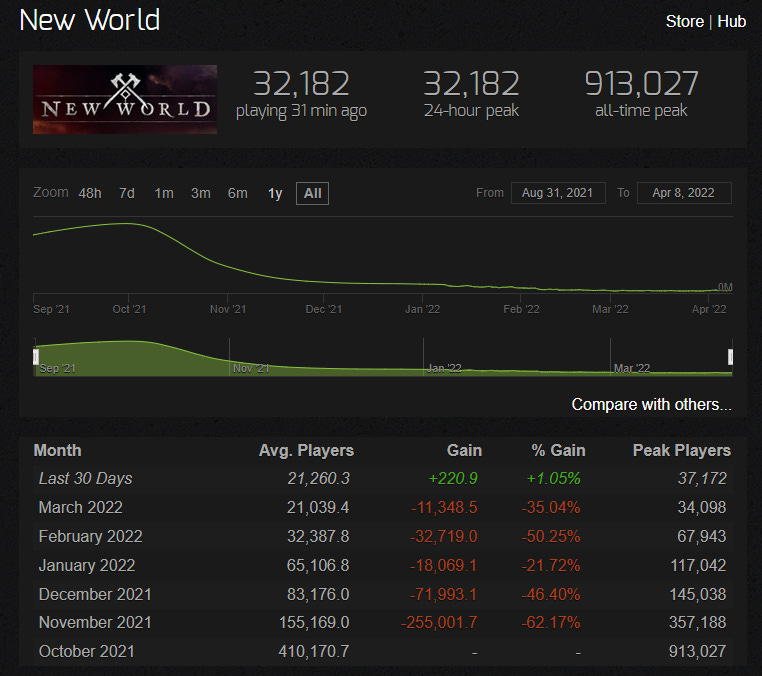Click the -11,348.5 gain value
The width and height of the screenshot is (762, 676).
coord(444,507)
